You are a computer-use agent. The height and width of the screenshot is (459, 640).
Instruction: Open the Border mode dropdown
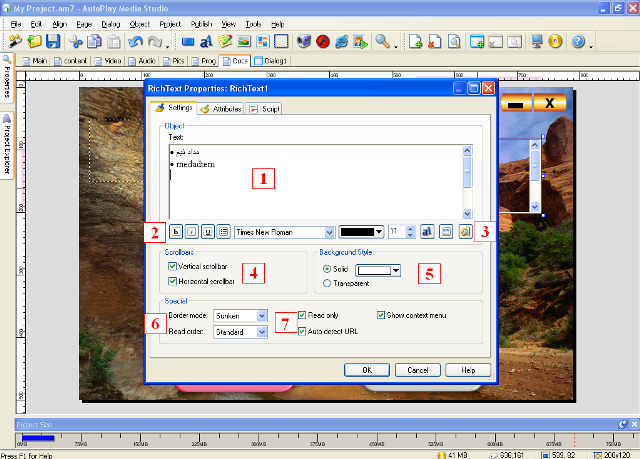[262, 315]
